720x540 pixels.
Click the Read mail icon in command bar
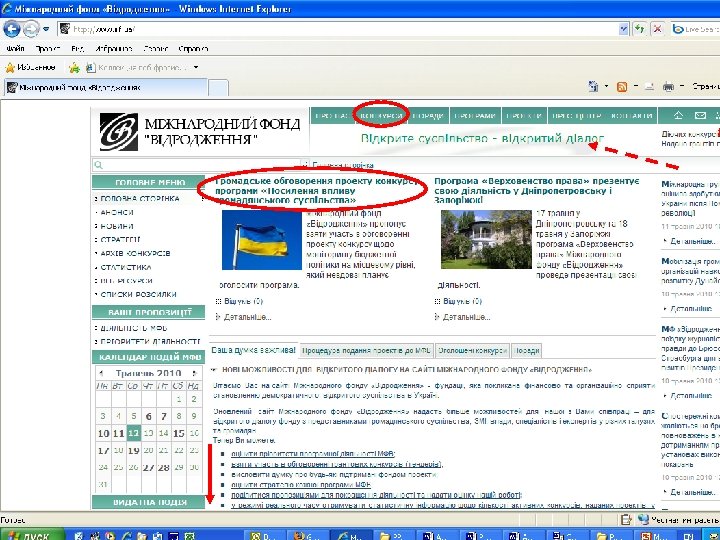coord(649,86)
